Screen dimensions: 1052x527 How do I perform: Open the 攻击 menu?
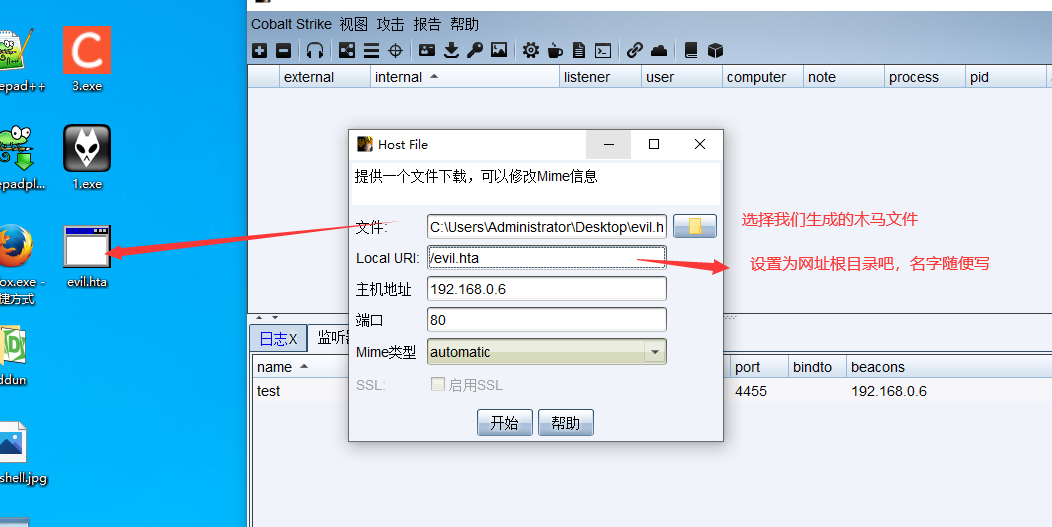pos(390,24)
